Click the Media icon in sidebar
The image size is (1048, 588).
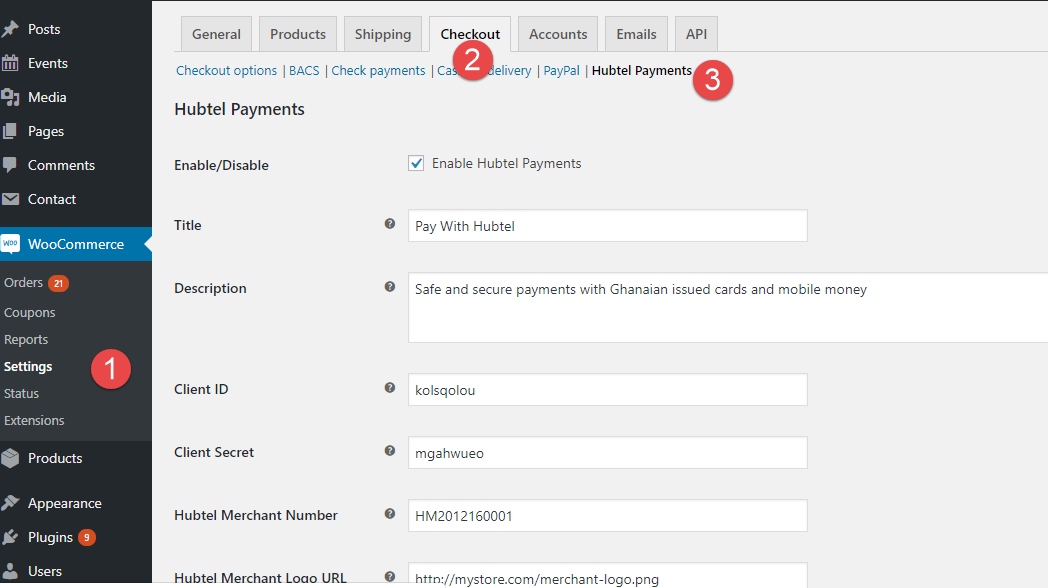coord(11,97)
